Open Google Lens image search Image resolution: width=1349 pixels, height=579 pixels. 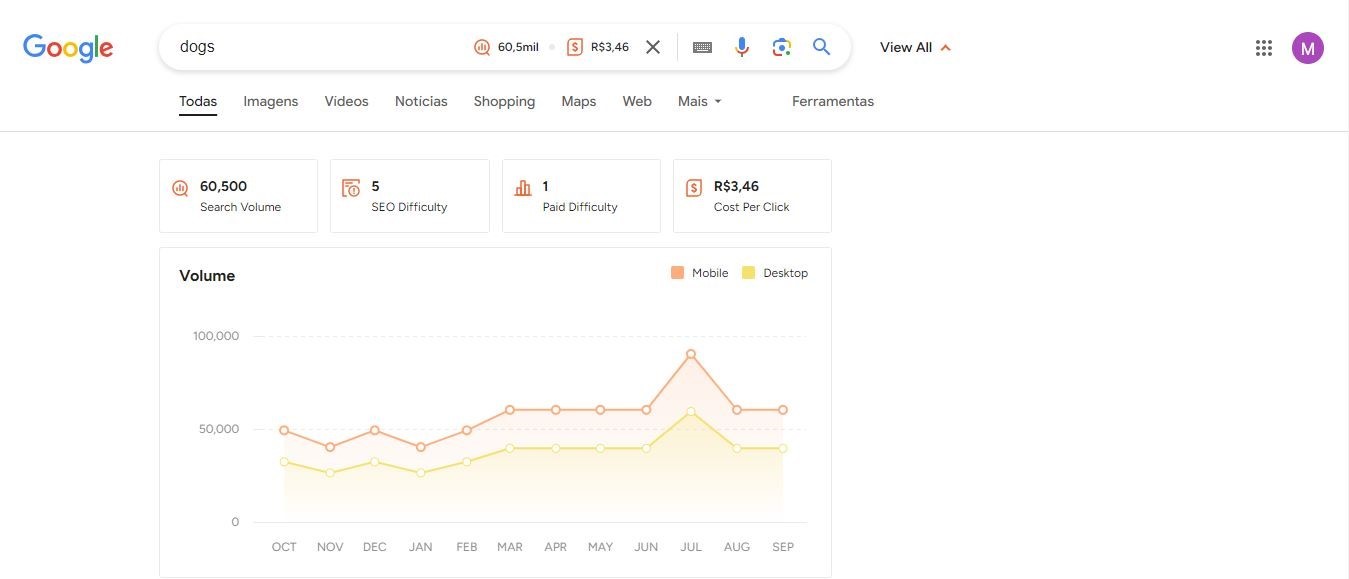click(782, 47)
